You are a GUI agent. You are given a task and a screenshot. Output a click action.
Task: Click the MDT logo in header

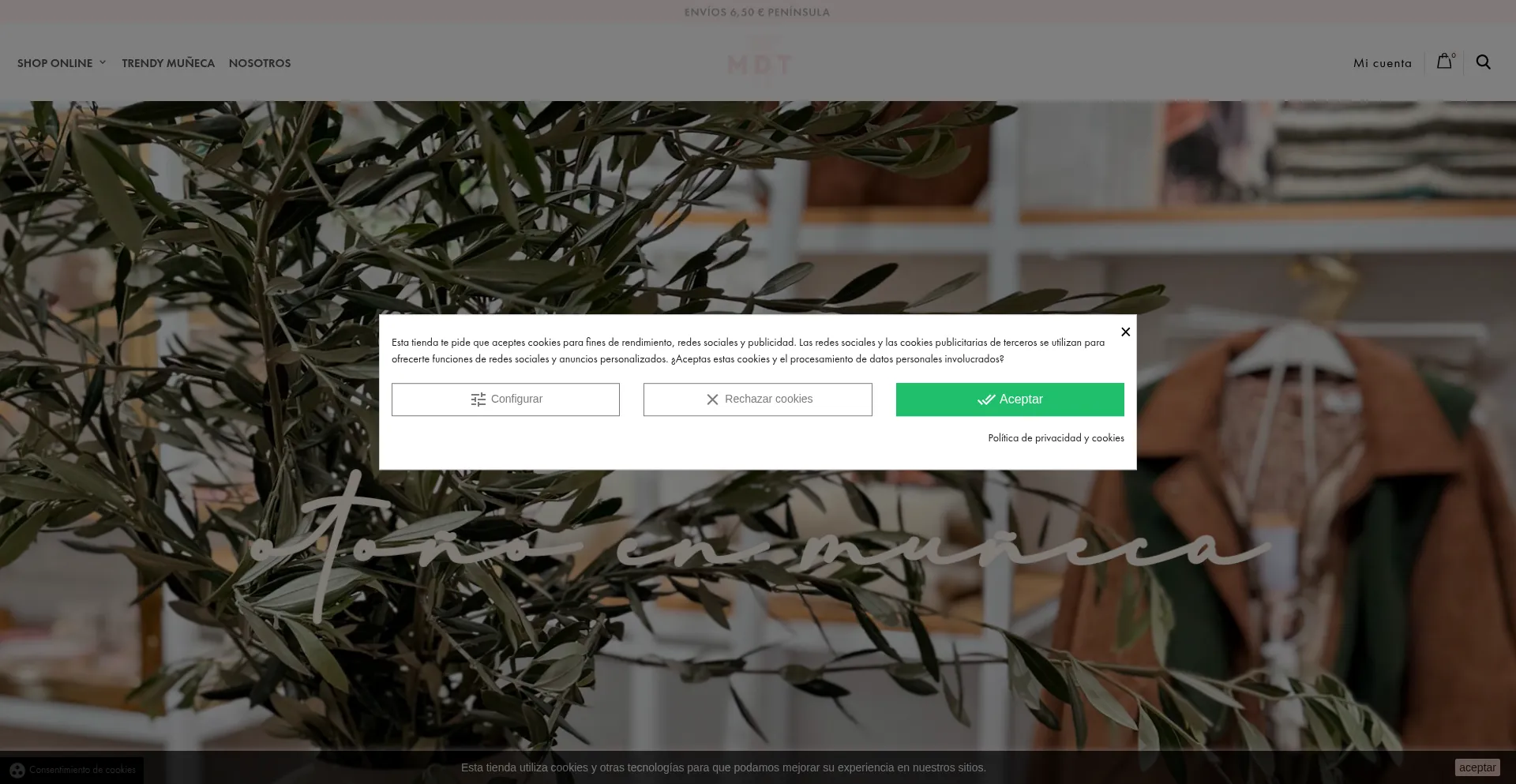(759, 63)
